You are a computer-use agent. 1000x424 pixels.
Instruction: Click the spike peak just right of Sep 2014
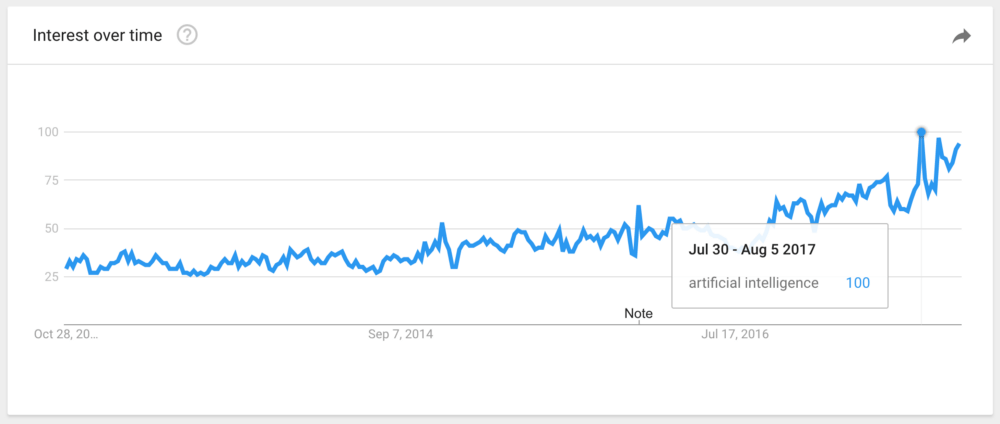point(442,224)
